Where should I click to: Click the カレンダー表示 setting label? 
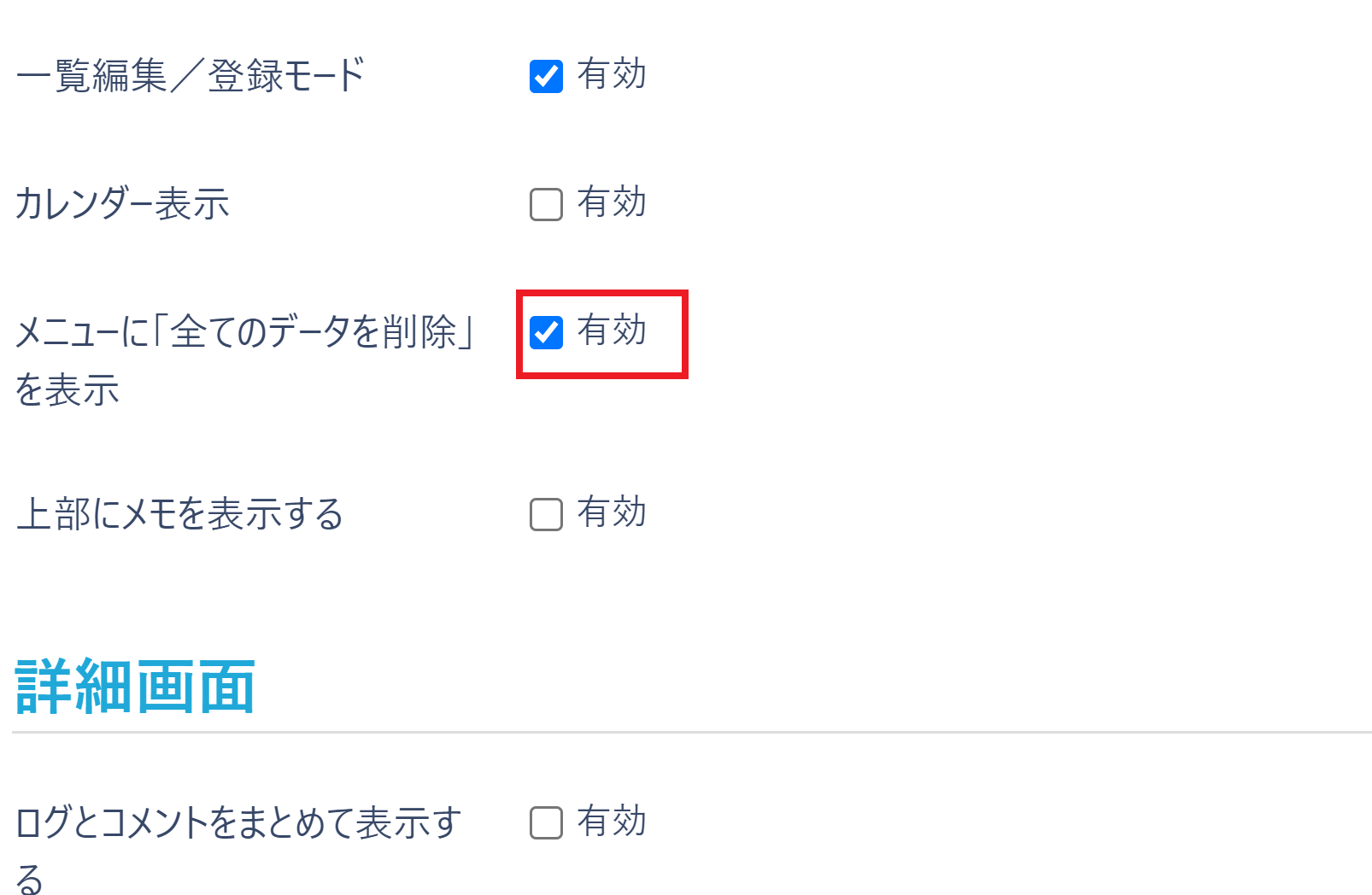click(122, 204)
